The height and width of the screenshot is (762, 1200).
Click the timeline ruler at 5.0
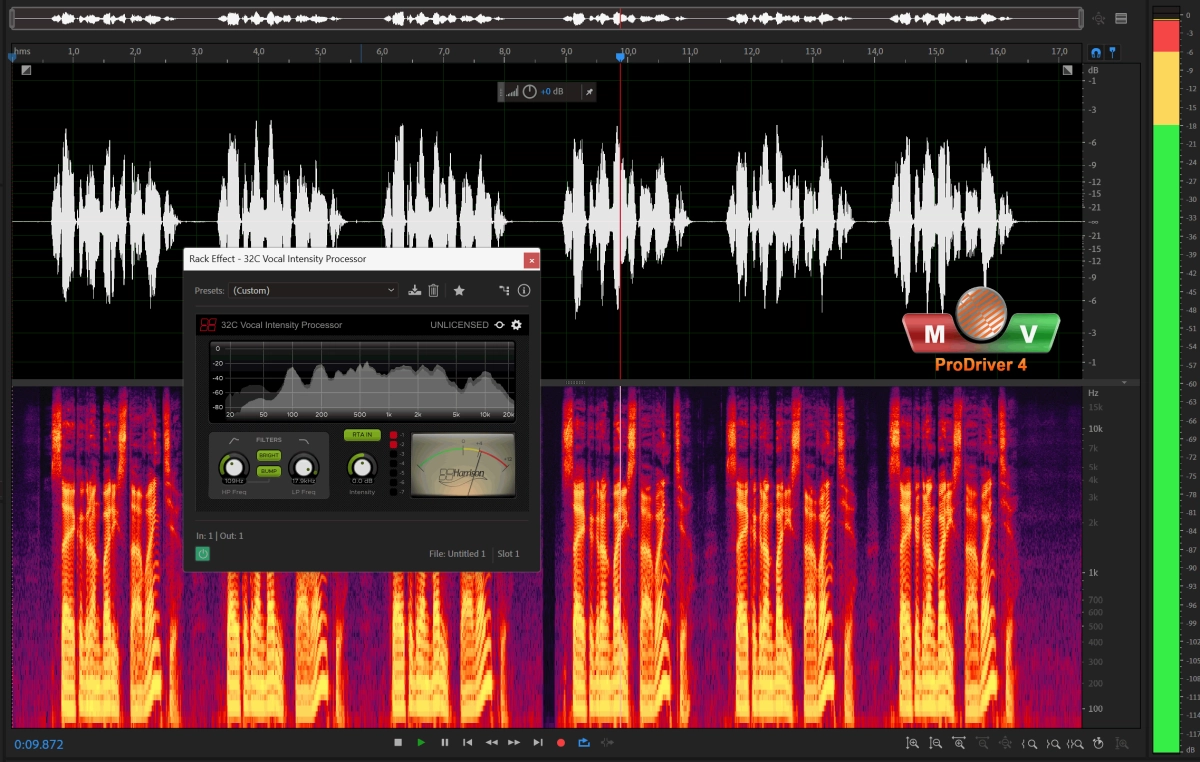[x=320, y=51]
